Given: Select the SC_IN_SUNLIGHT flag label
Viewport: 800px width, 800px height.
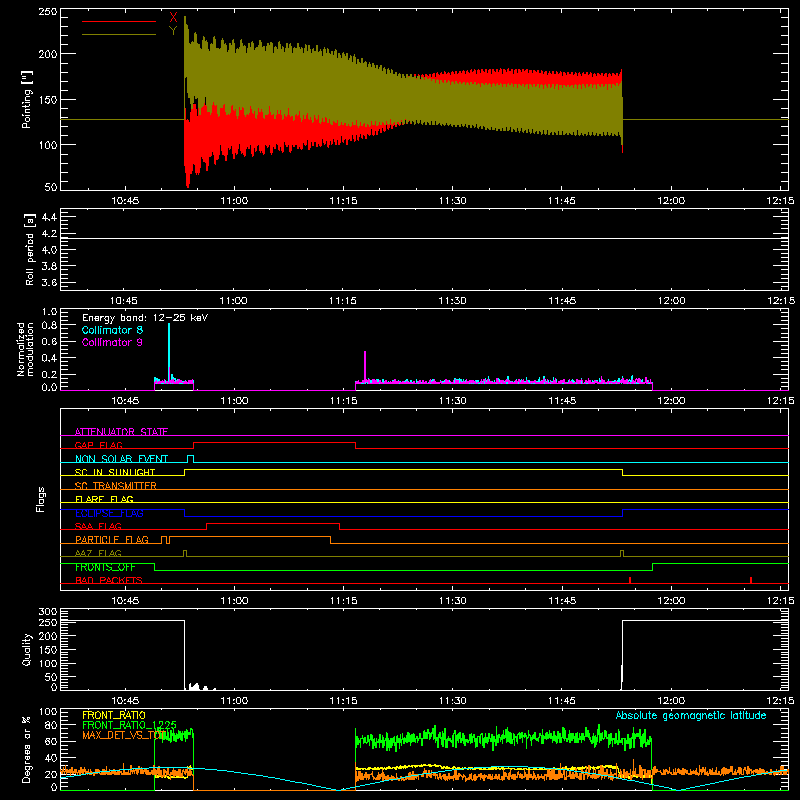Looking at the screenshot, I should 115,472.
